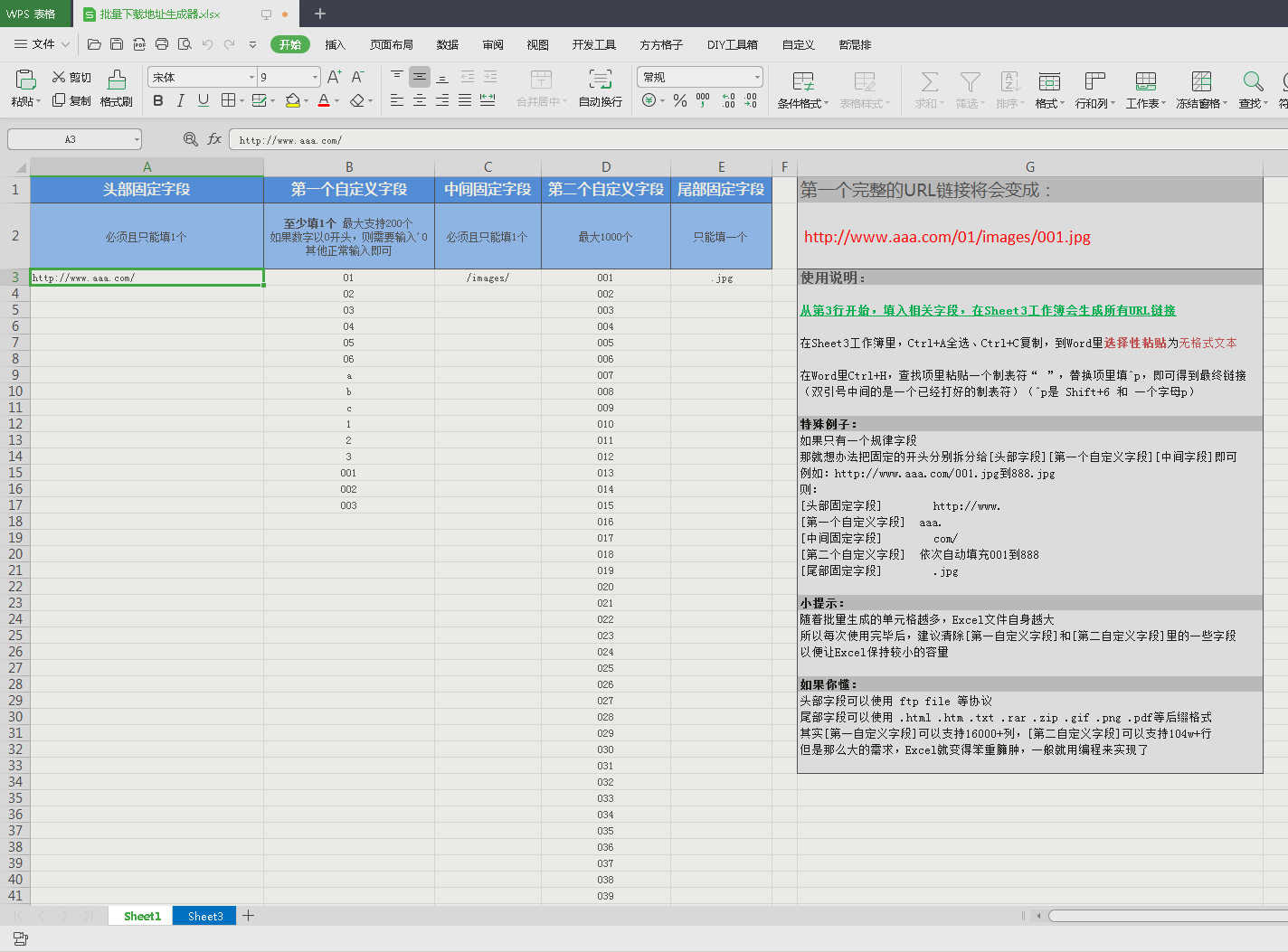Switch to the 插入 (Insert) tab
This screenshot has width=1288, height=952.
[x=336, y=44]
